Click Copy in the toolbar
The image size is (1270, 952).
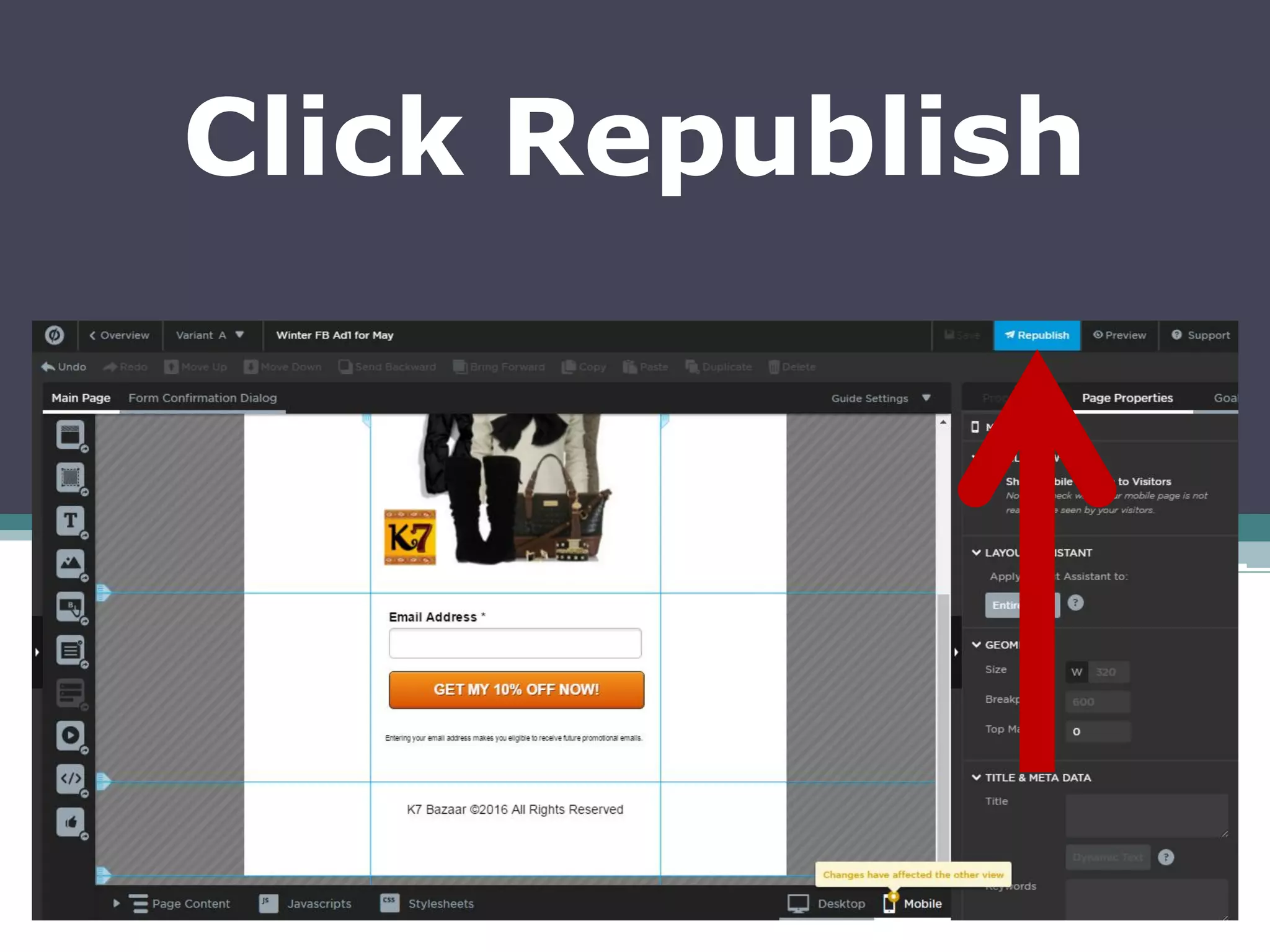(x=584, y=367)
